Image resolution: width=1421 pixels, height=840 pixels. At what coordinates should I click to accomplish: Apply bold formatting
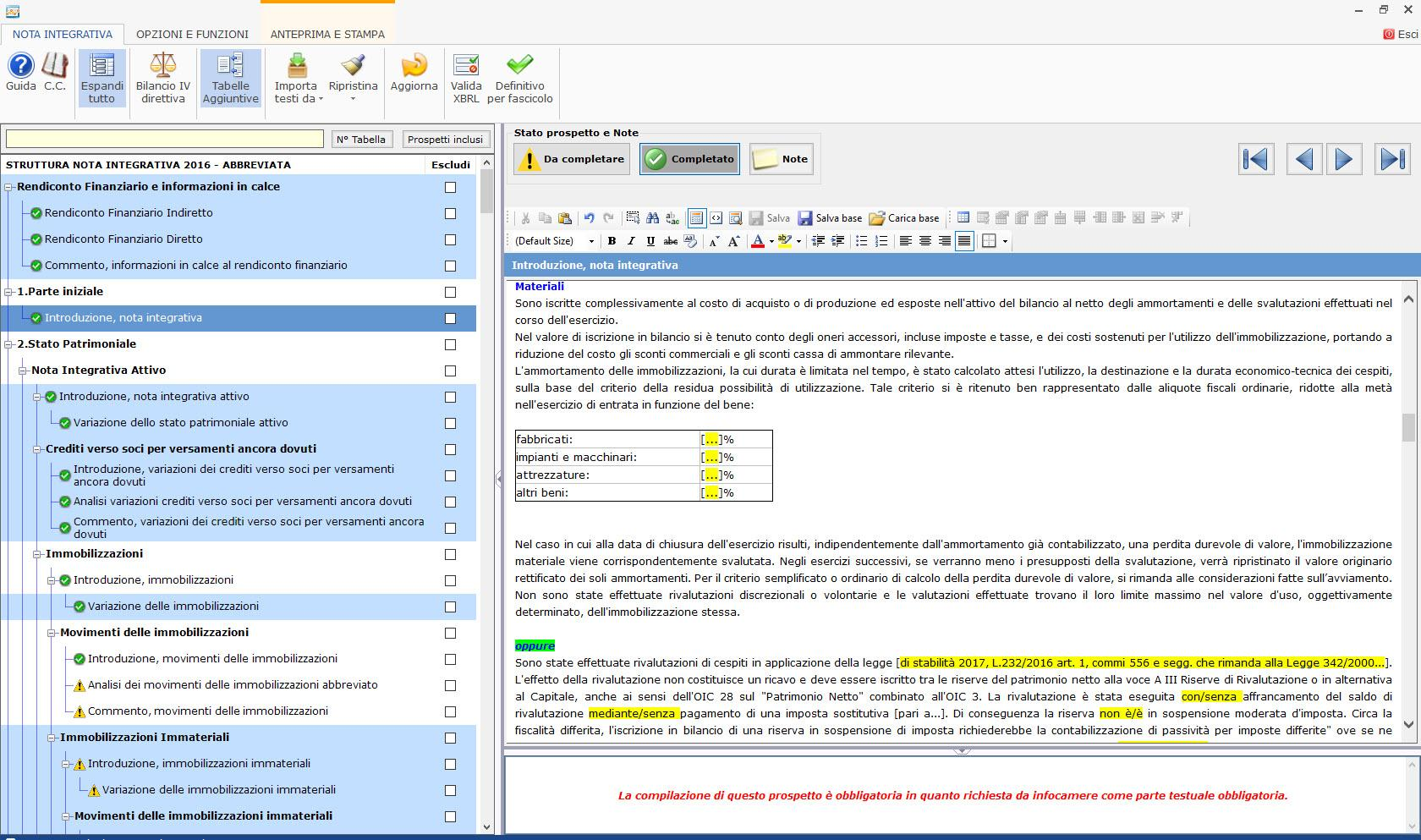(612, 241)
